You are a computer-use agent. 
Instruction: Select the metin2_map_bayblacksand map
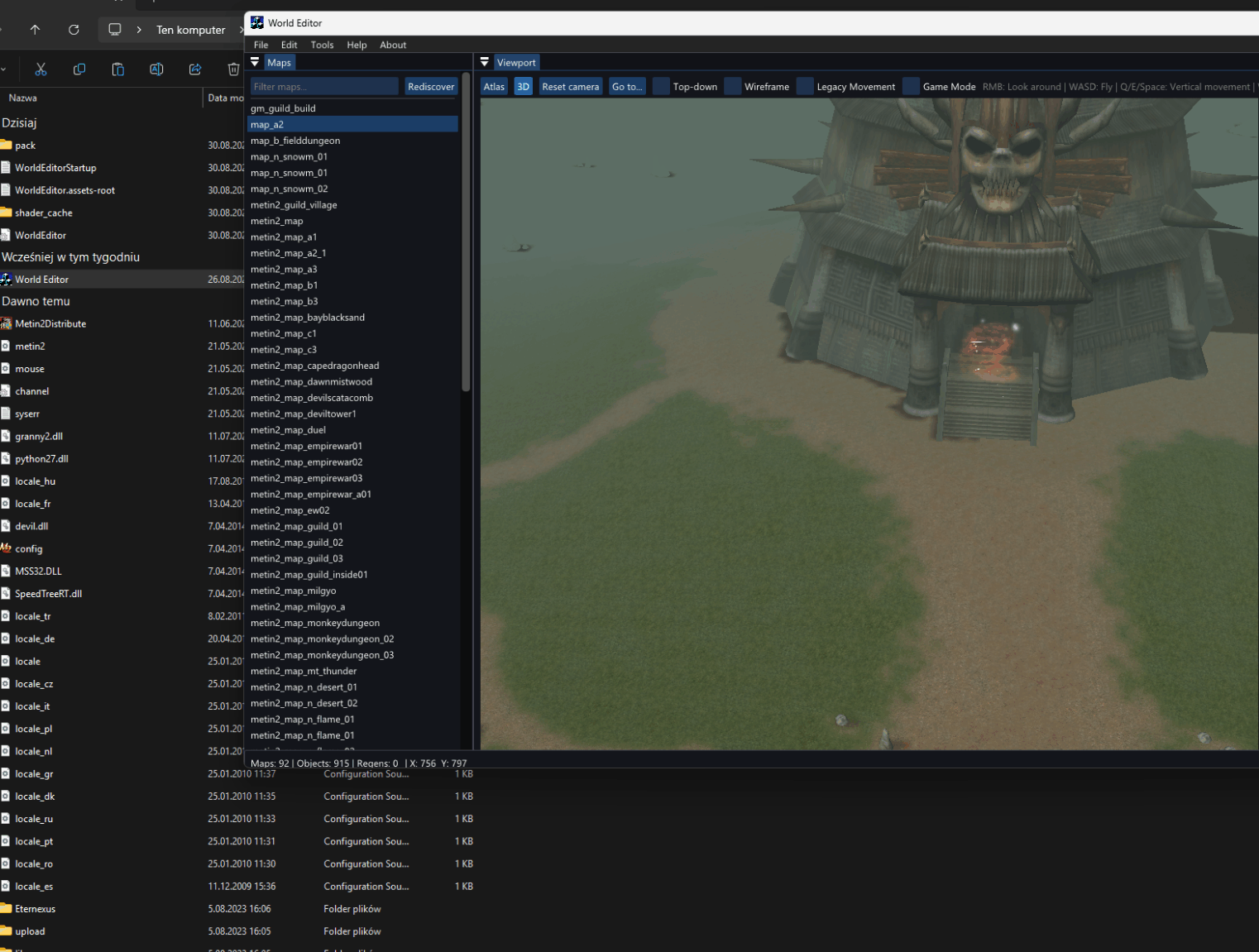tap(352, 318)
